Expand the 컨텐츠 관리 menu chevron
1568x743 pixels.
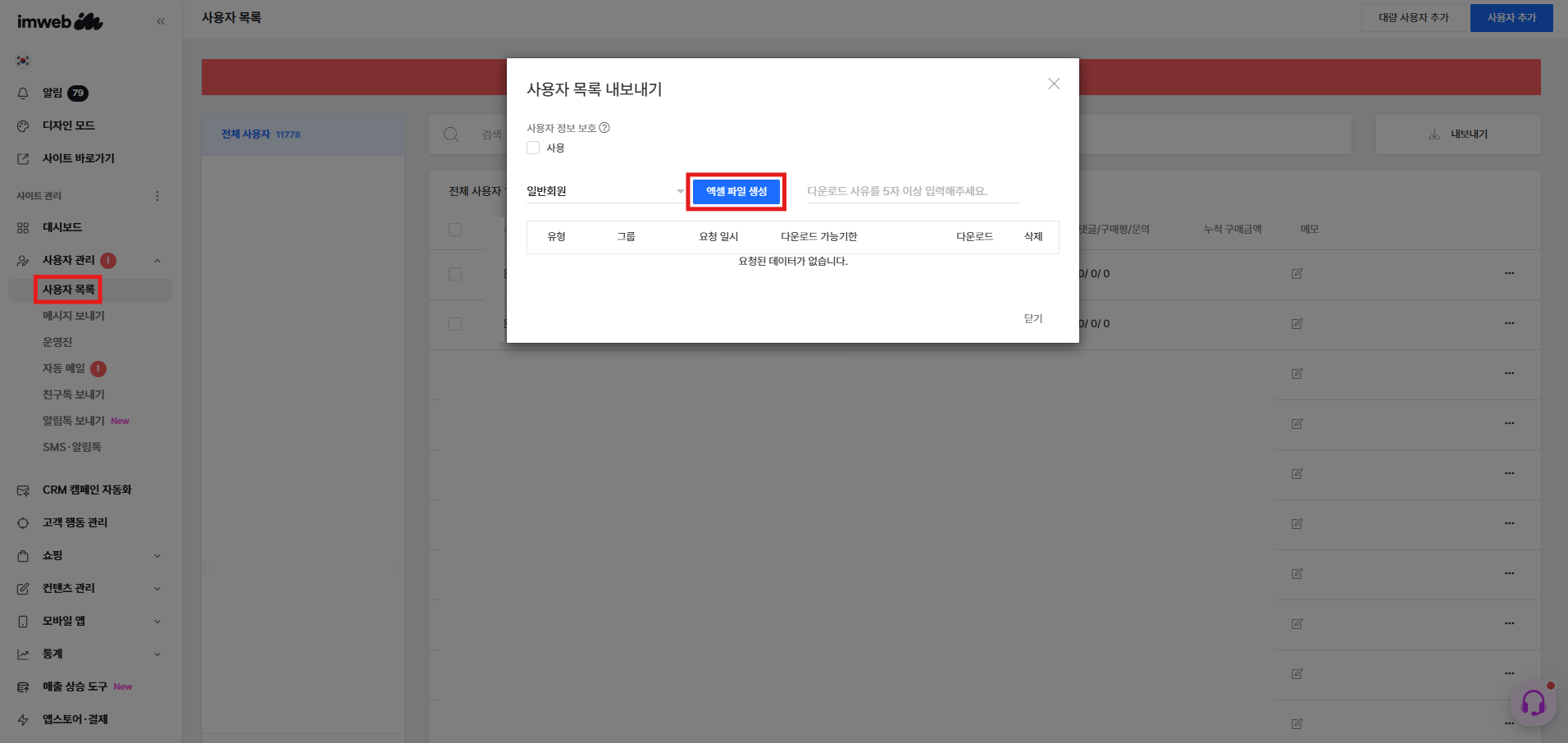(157, 589)
